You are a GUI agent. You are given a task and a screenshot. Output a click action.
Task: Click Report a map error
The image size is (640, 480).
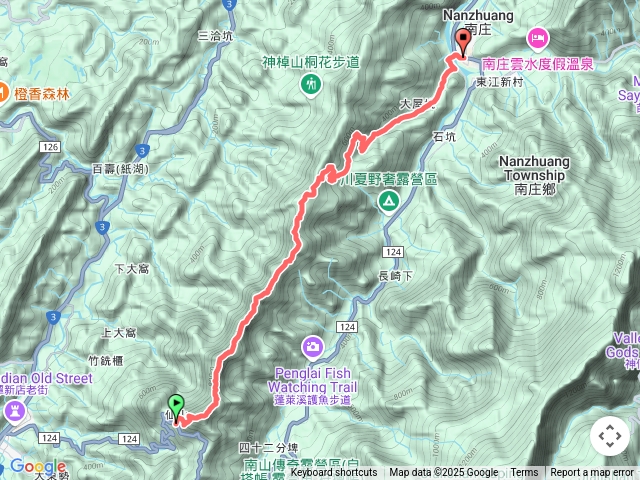[x=591, y=473]
